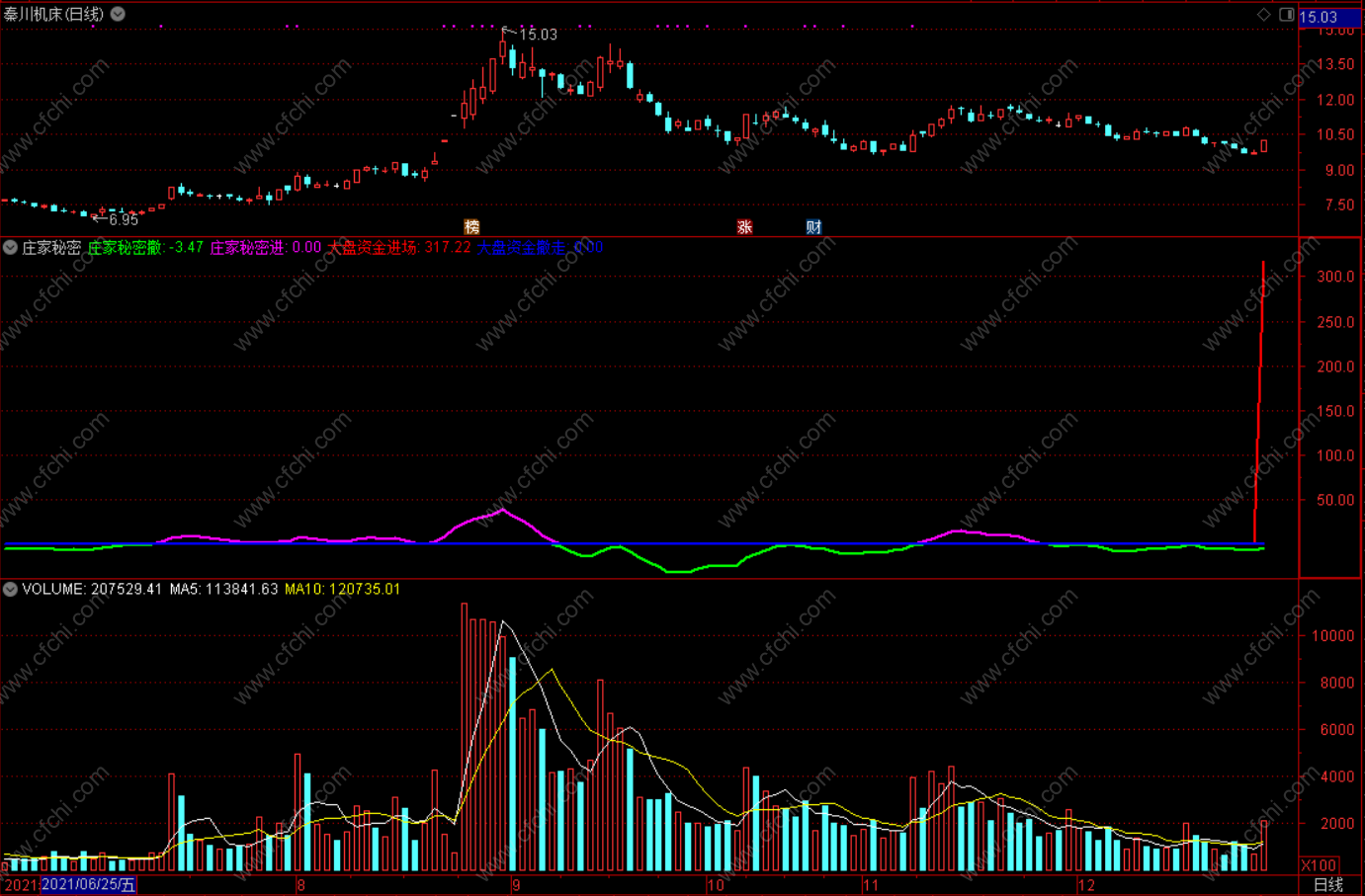Click the 7.50 price axis label
The height and width of the screenshot is (896, 1365).
pyautogui.click(x=1339, y=204)
